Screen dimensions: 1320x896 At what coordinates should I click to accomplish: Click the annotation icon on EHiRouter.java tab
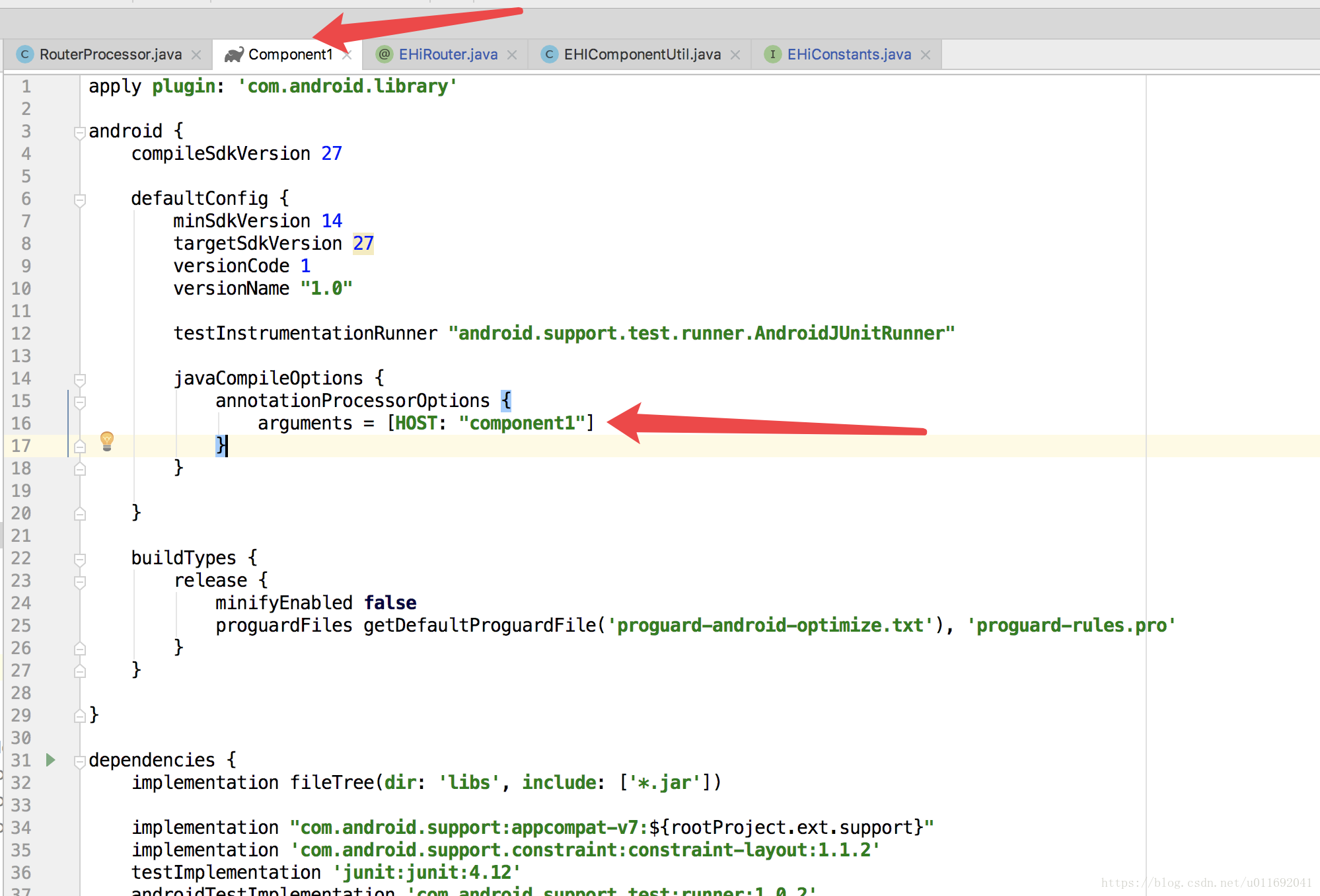(384, 54)
